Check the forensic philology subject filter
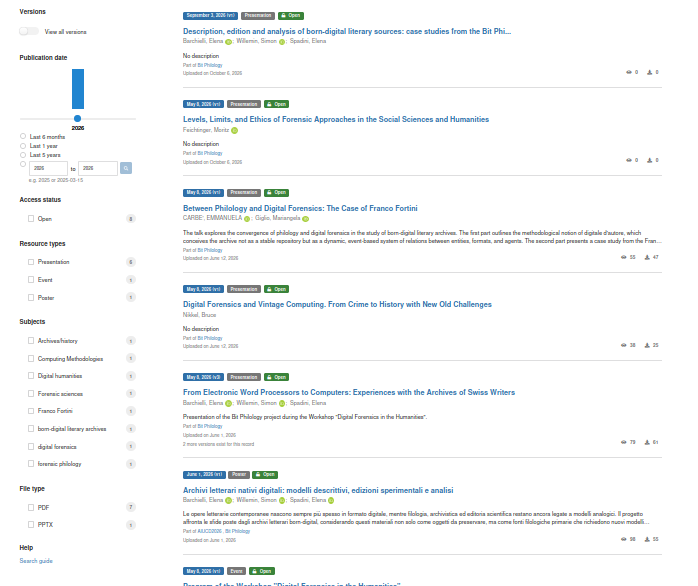The height and width of the screenshot is (586, 698). [31, 464]
